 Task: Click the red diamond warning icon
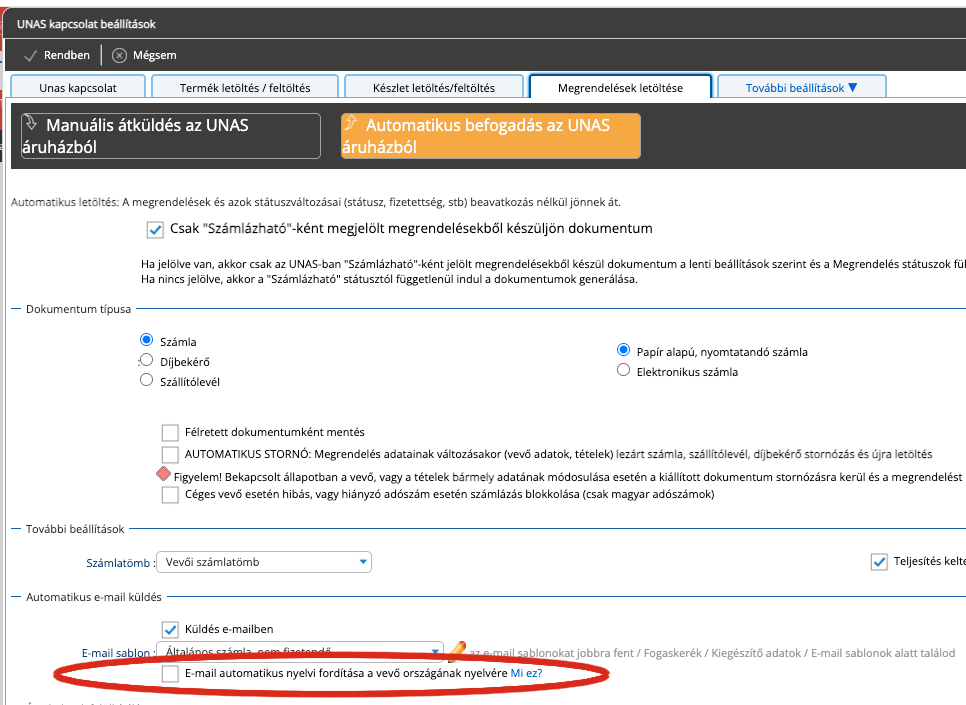(x=164, y=474)
